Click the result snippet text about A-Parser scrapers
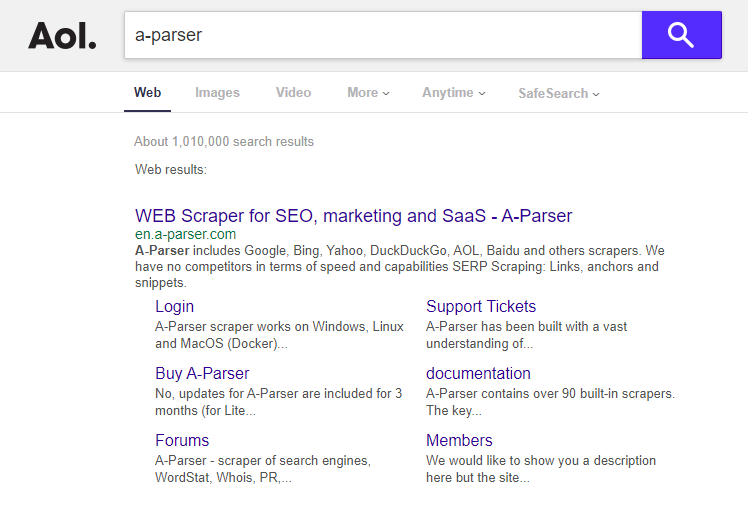 398,266
